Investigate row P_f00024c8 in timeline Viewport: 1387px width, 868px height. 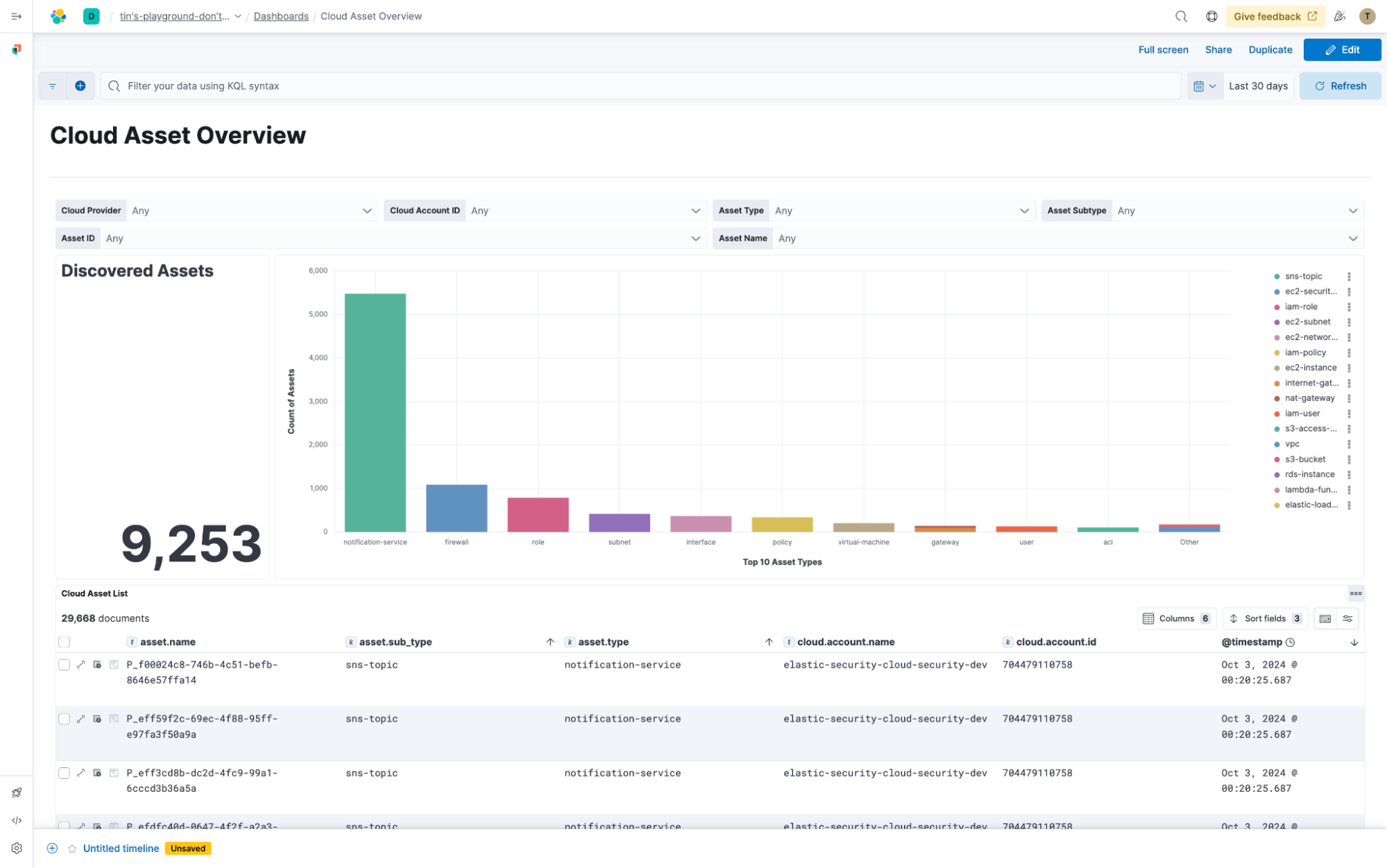click(x=97, y=665)
